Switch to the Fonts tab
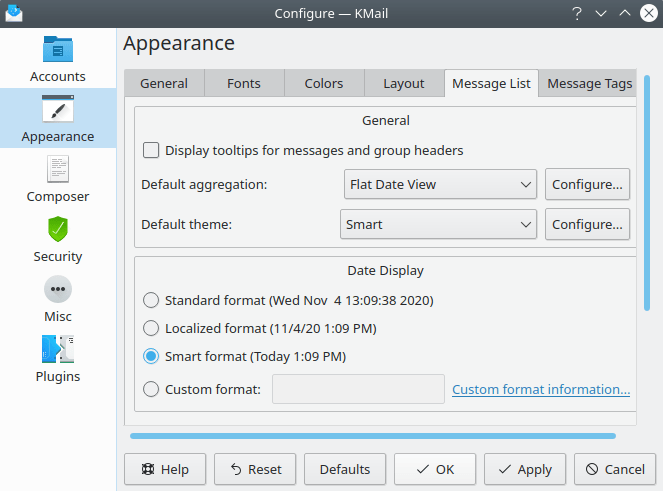Screen dimensions: 663x491 click(x=244, y=83)
